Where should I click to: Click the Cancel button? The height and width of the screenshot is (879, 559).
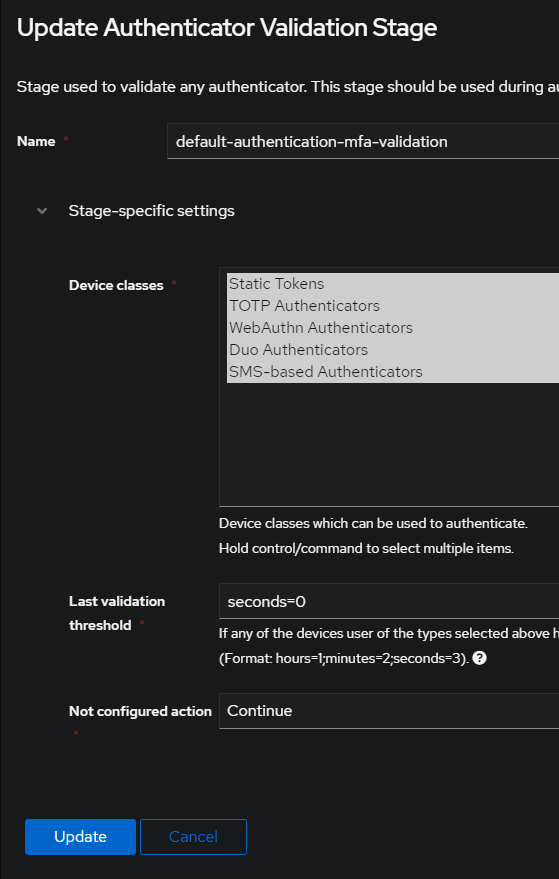[x=193, y=837]
